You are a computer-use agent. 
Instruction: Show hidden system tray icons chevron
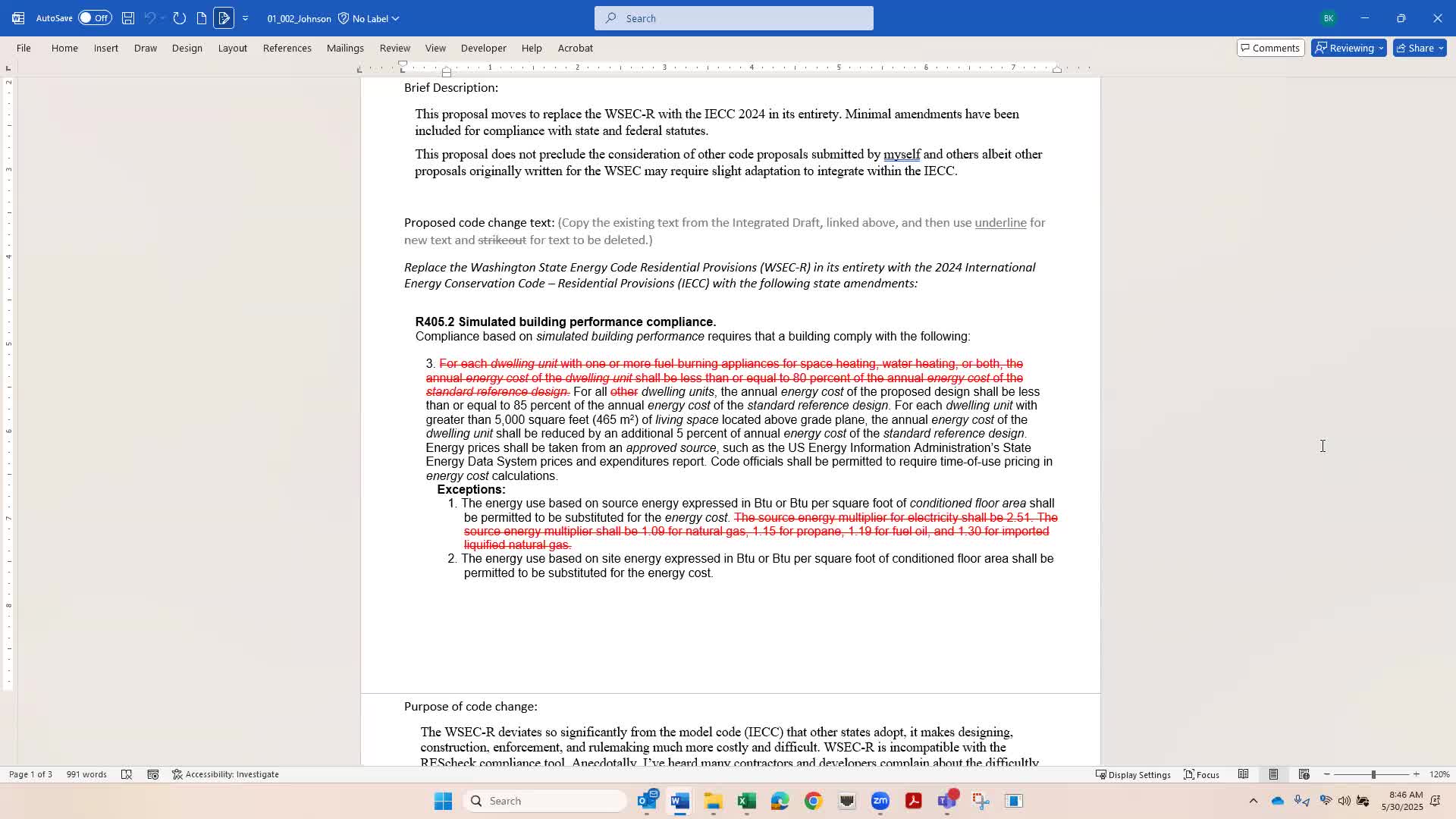click(1254, 801)
